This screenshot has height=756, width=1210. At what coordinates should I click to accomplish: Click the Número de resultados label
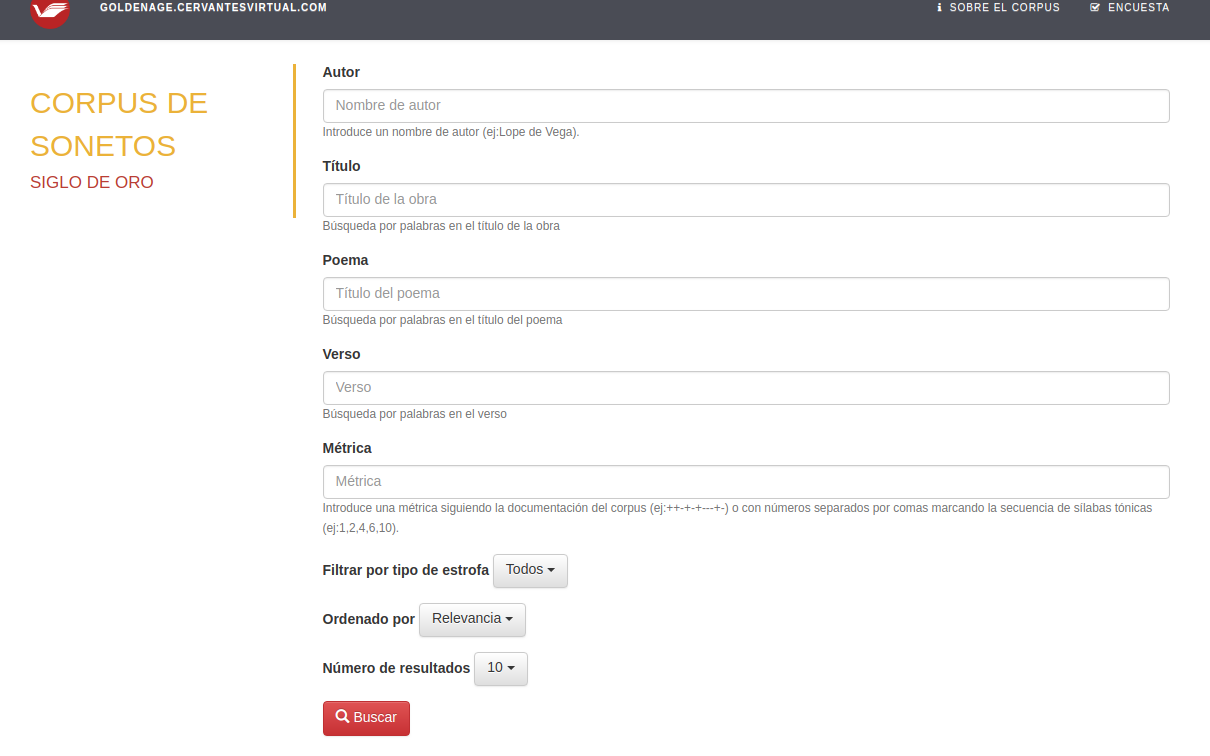pyautogui.click(x=396, y=668)
